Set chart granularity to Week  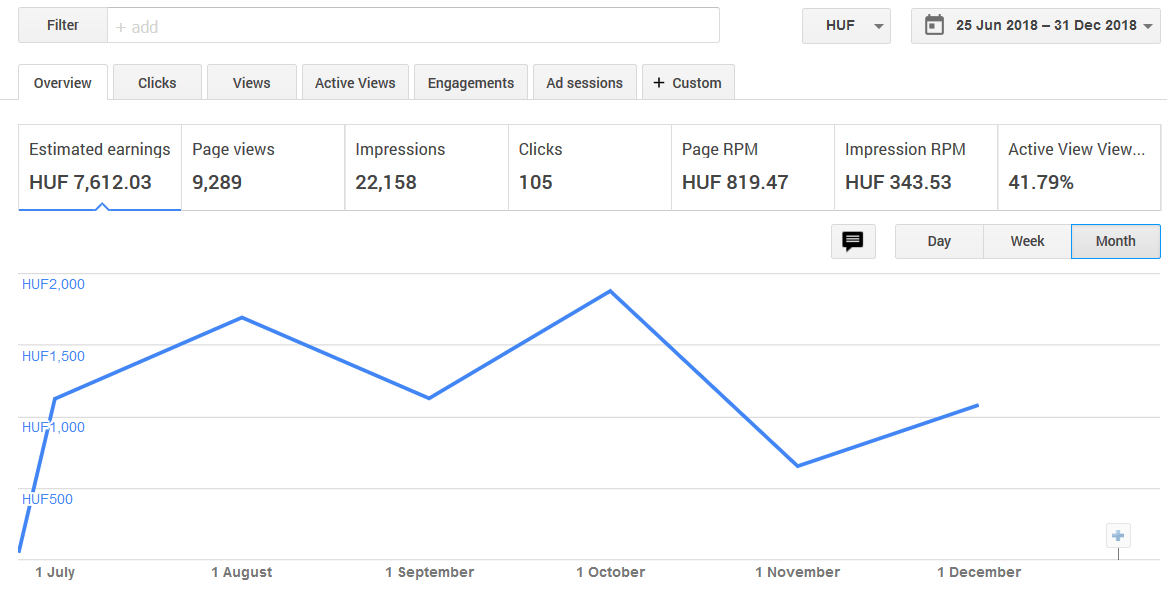coord(1027,241)
